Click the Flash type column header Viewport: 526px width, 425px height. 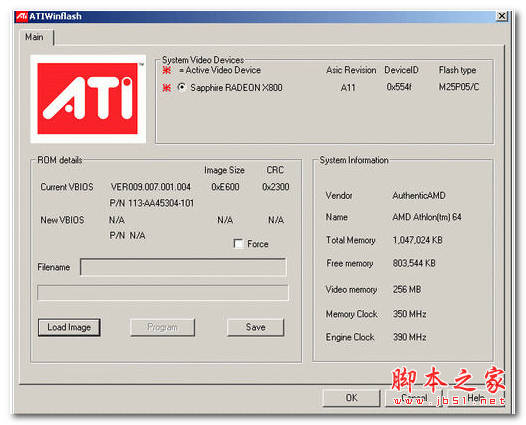pos(457,70)
